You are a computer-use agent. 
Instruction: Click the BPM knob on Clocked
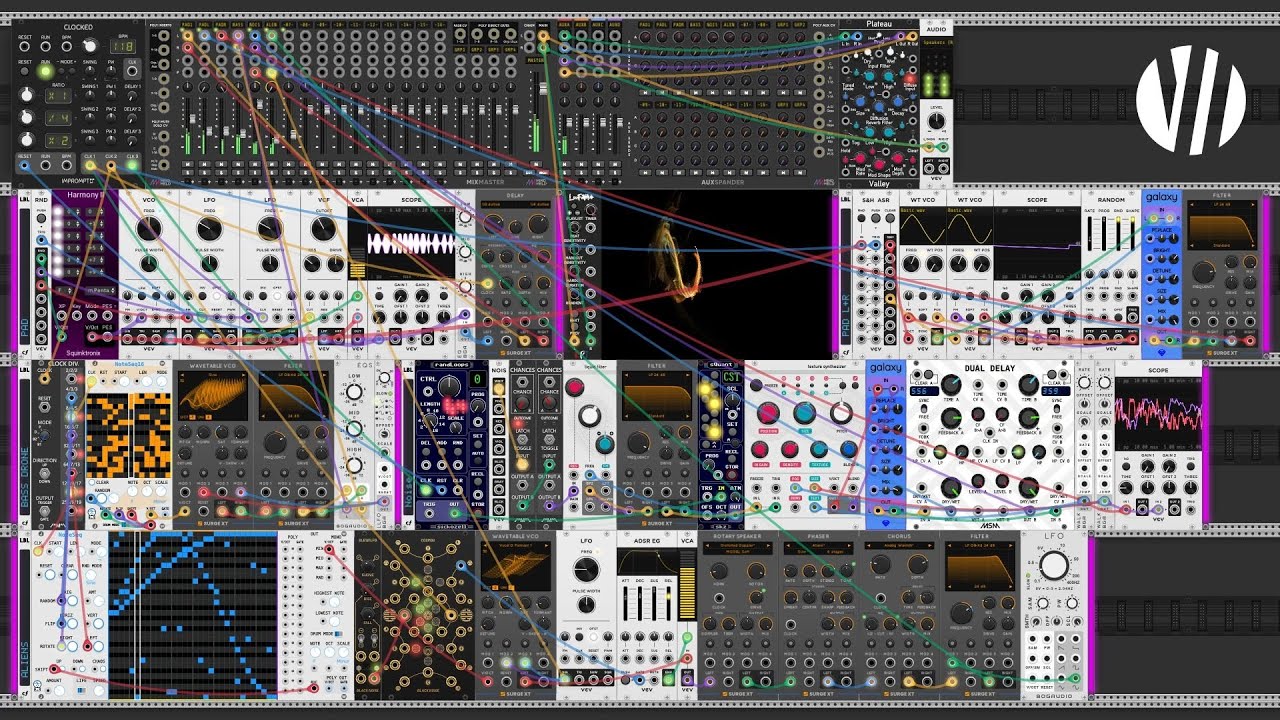tap(88, 46)
